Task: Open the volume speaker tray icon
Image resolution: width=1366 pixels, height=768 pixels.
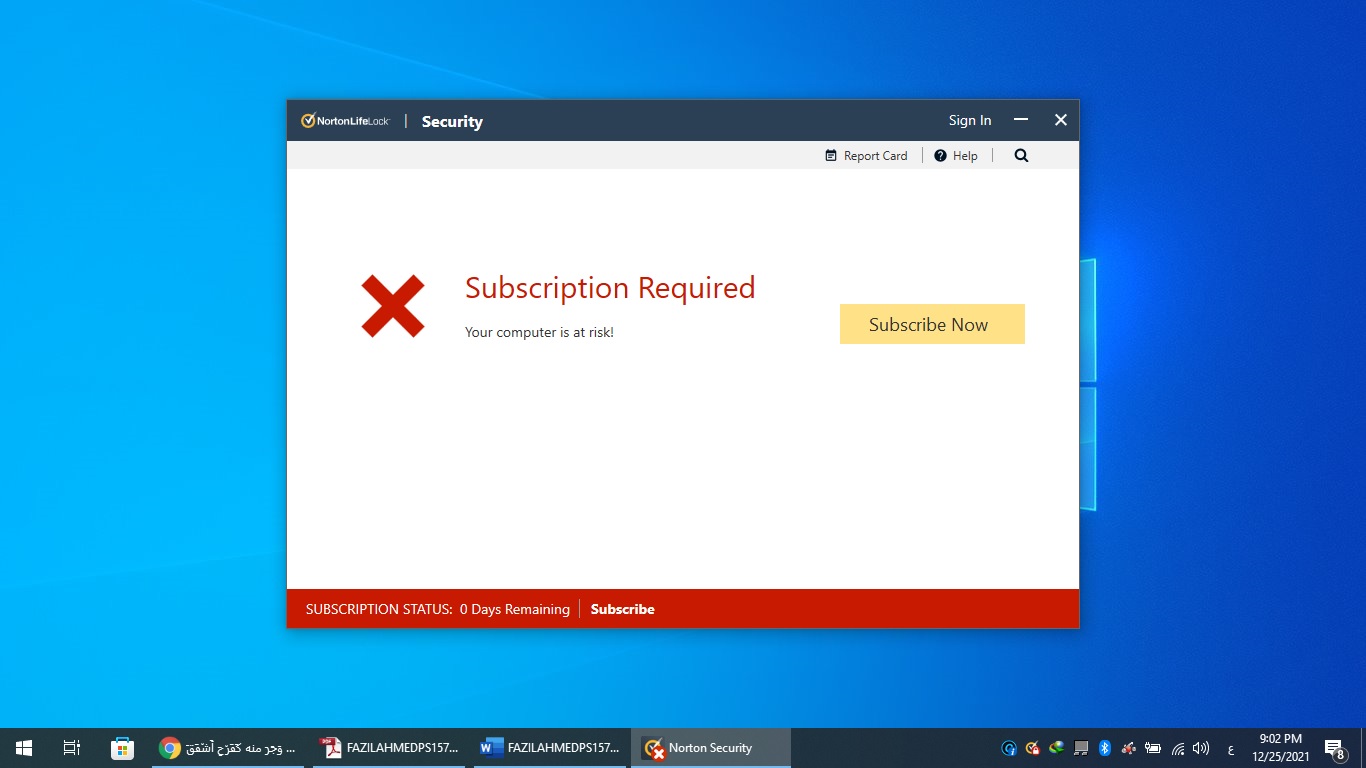Action: point(1201,748)
